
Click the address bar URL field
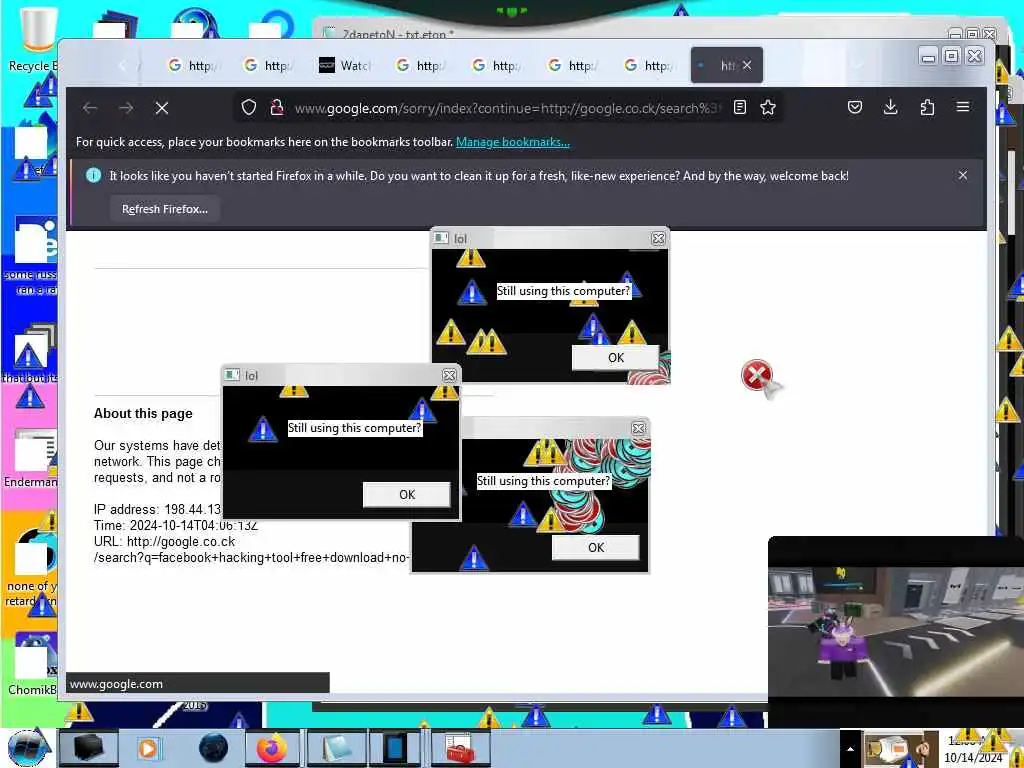click(x=506, y=108)
